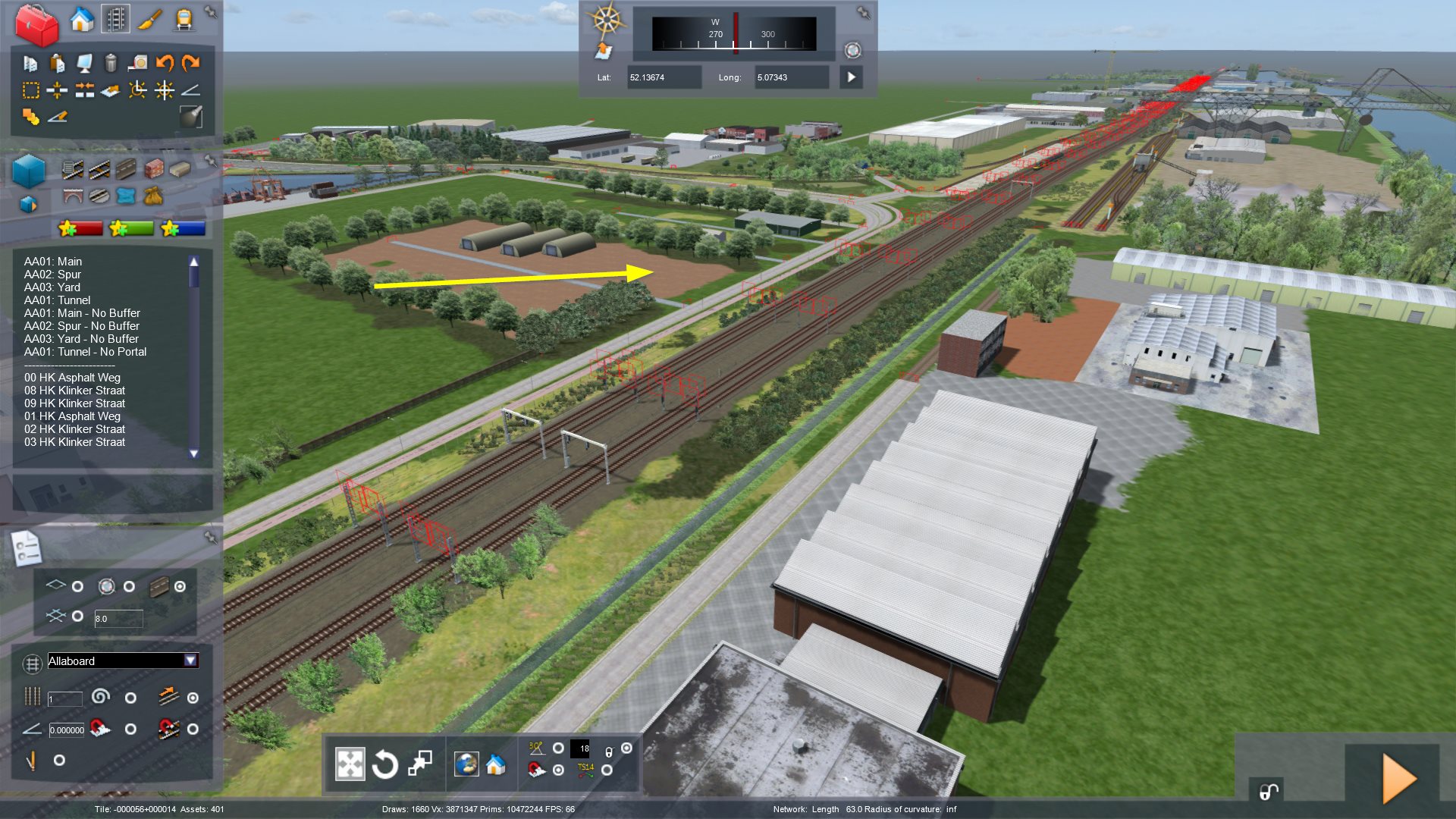
Task: Select the orange linked blocks tool
Action: coord(30,117)
